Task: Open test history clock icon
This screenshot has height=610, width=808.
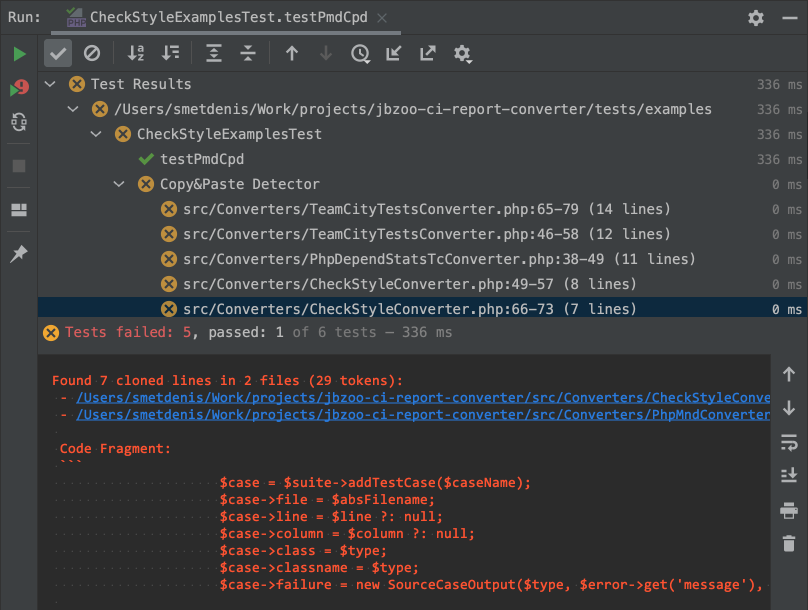Action: [360, 54]
